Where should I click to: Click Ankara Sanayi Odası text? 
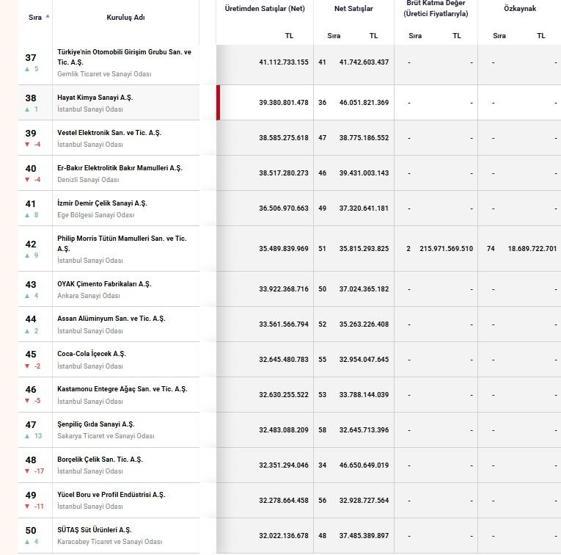tap(88, 296)
